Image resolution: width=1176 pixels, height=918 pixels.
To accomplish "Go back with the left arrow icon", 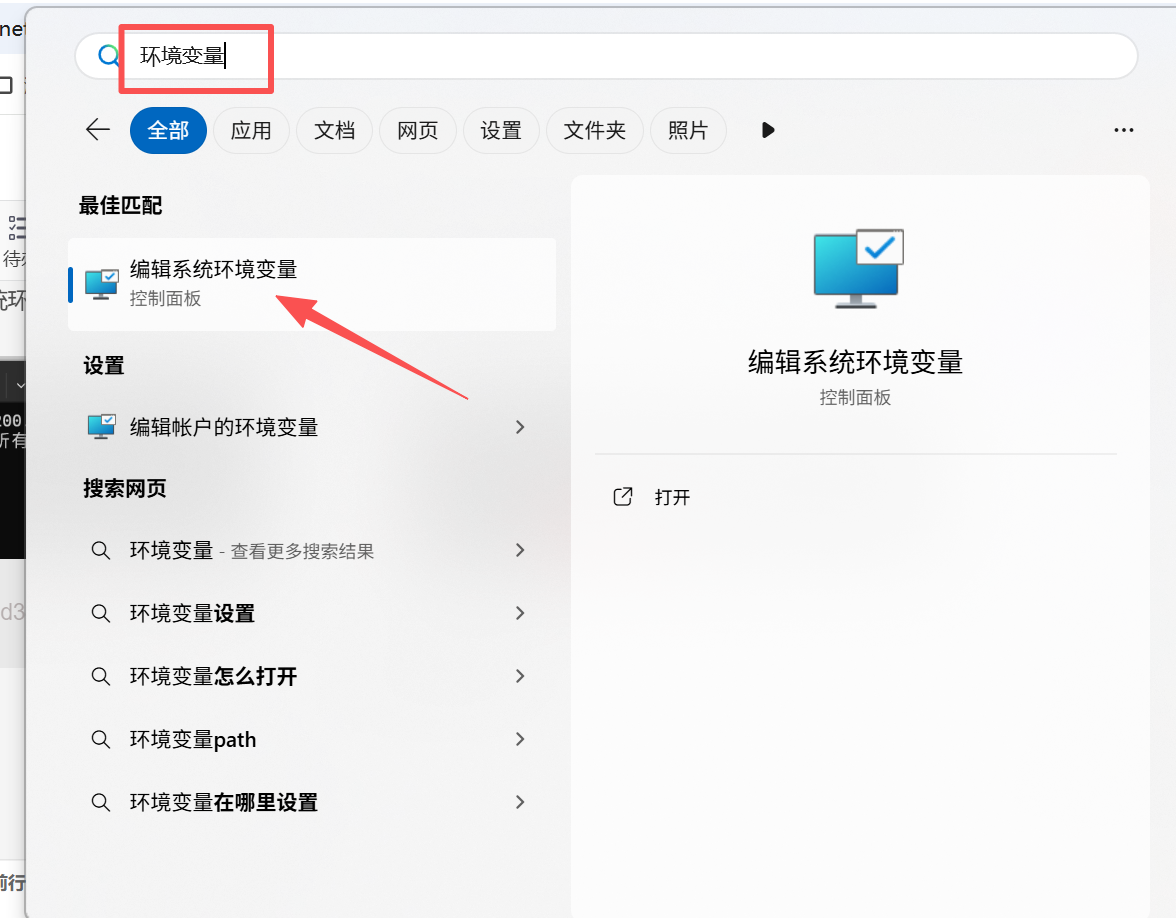I will point(98,130).
